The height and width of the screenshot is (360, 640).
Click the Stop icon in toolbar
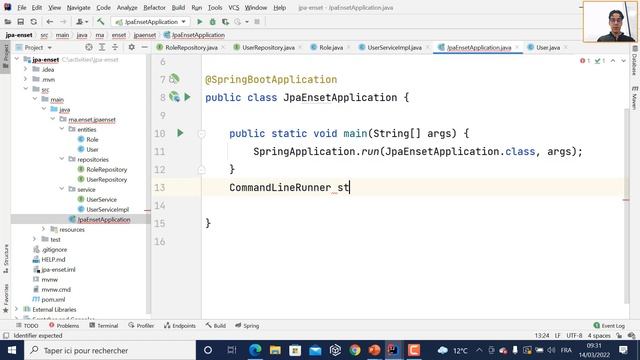click(257, 22)
